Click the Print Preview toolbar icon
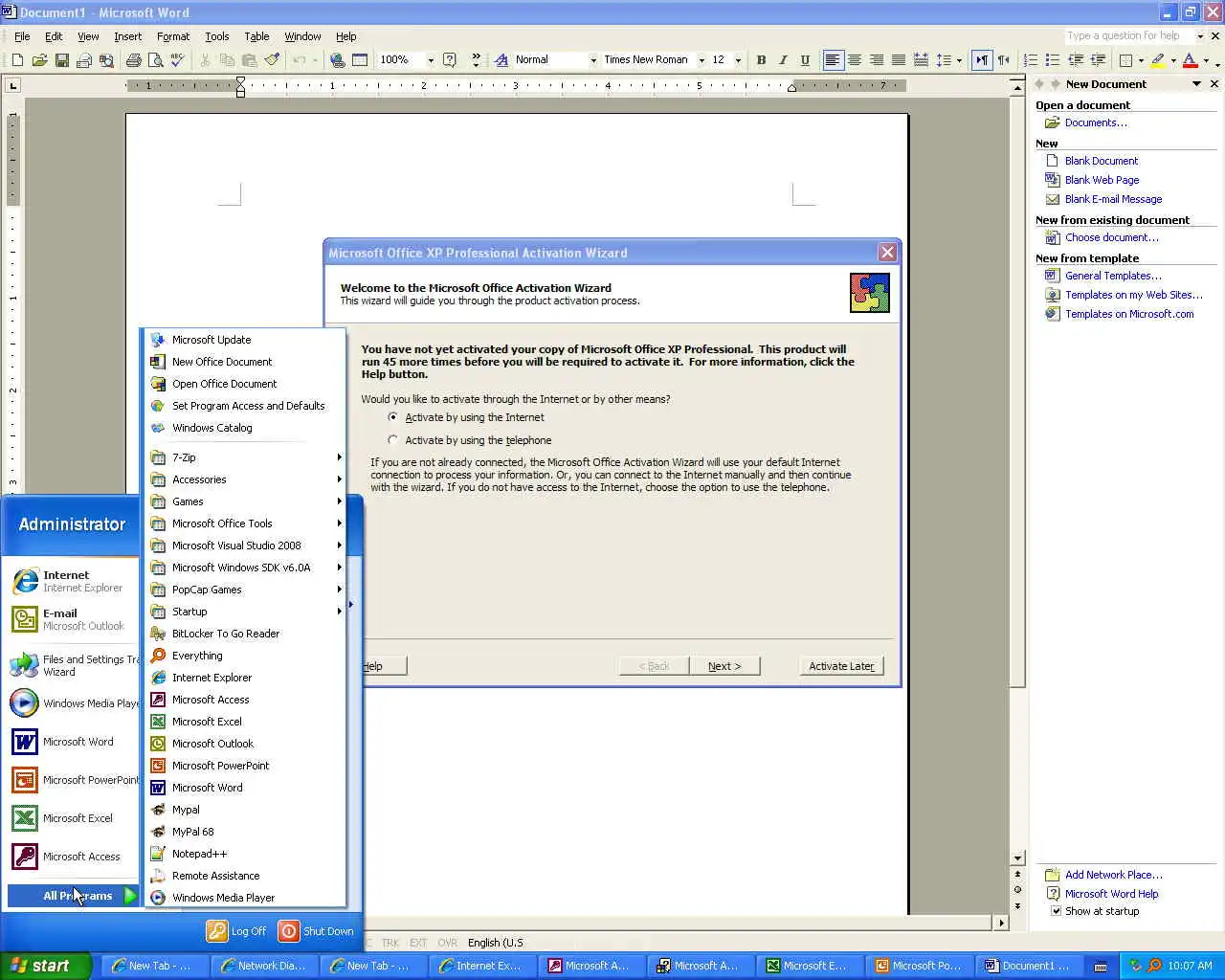Screen dimensions: 1225x980 point(155,60)
